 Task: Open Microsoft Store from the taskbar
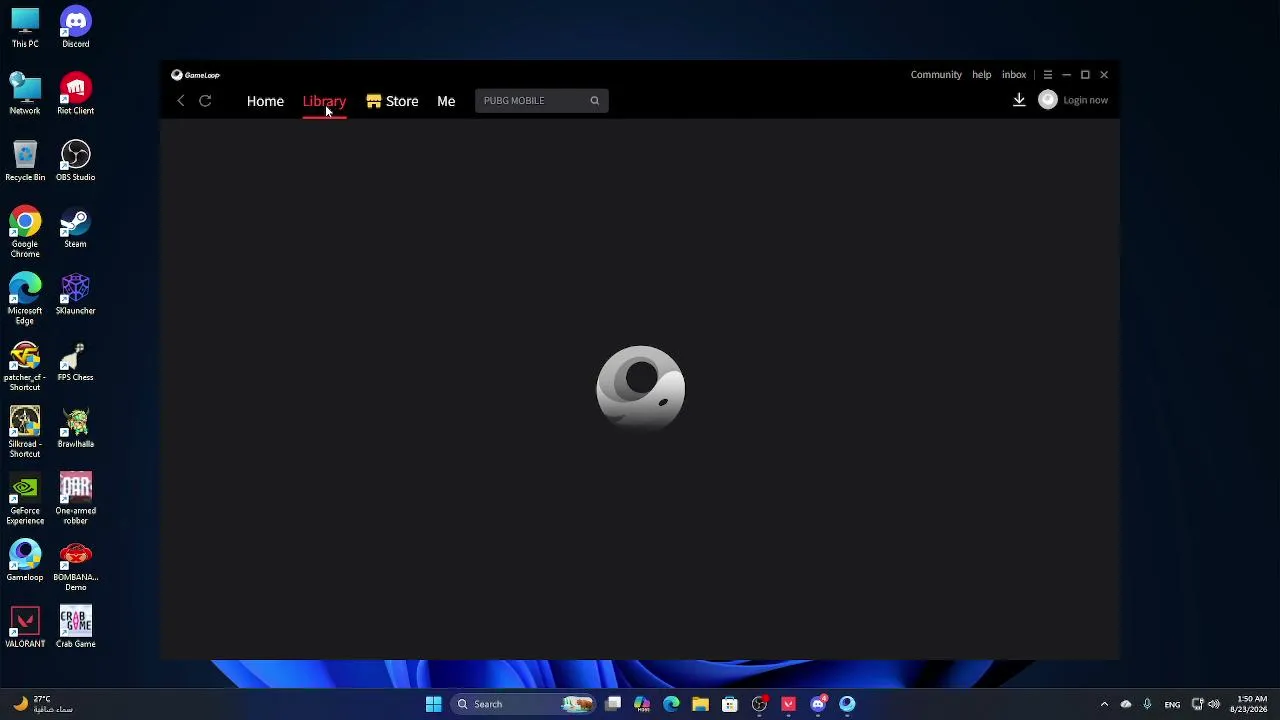pos(730,704)
